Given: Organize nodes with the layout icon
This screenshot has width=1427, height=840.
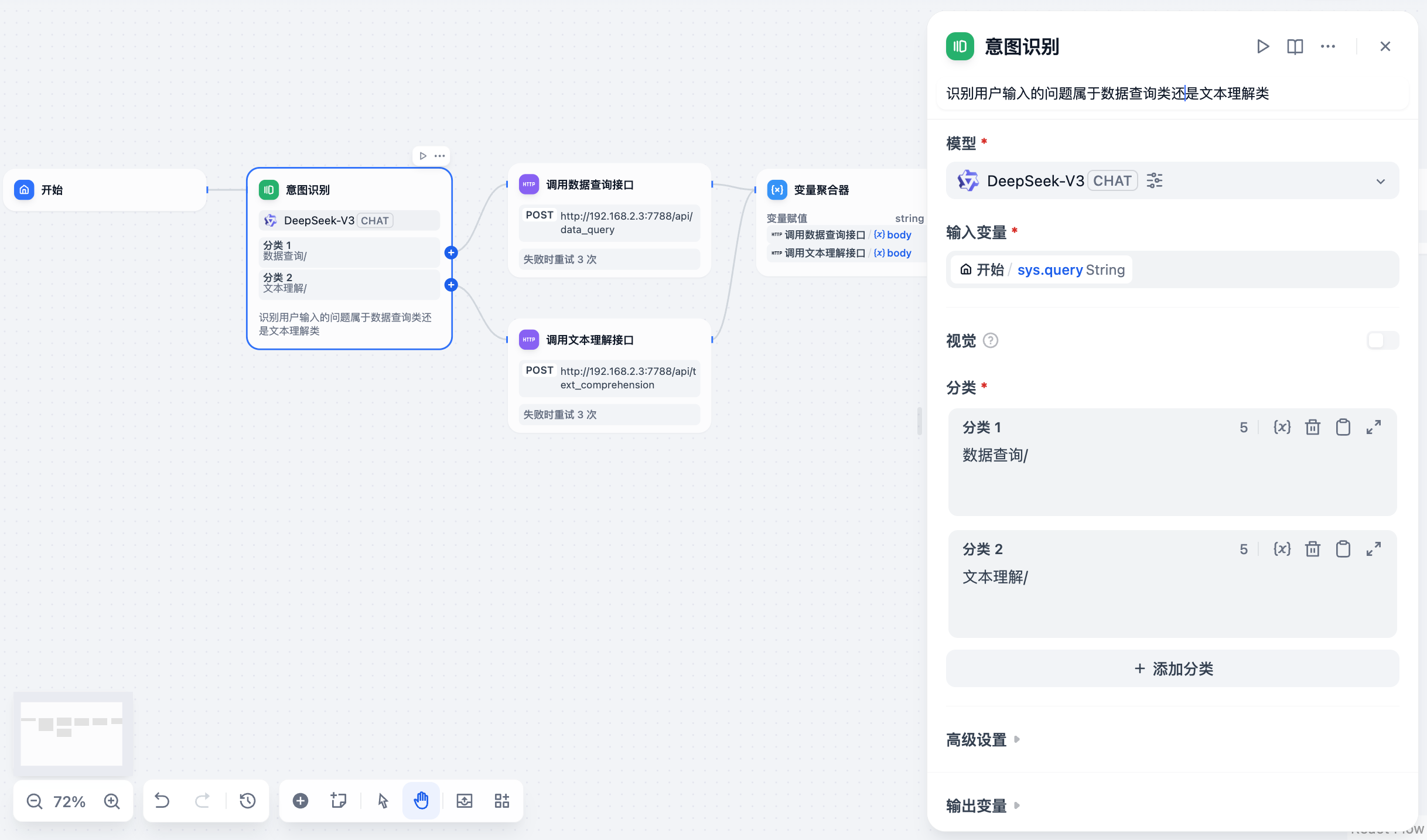Looking at the screenshot, I should [501, 801].
